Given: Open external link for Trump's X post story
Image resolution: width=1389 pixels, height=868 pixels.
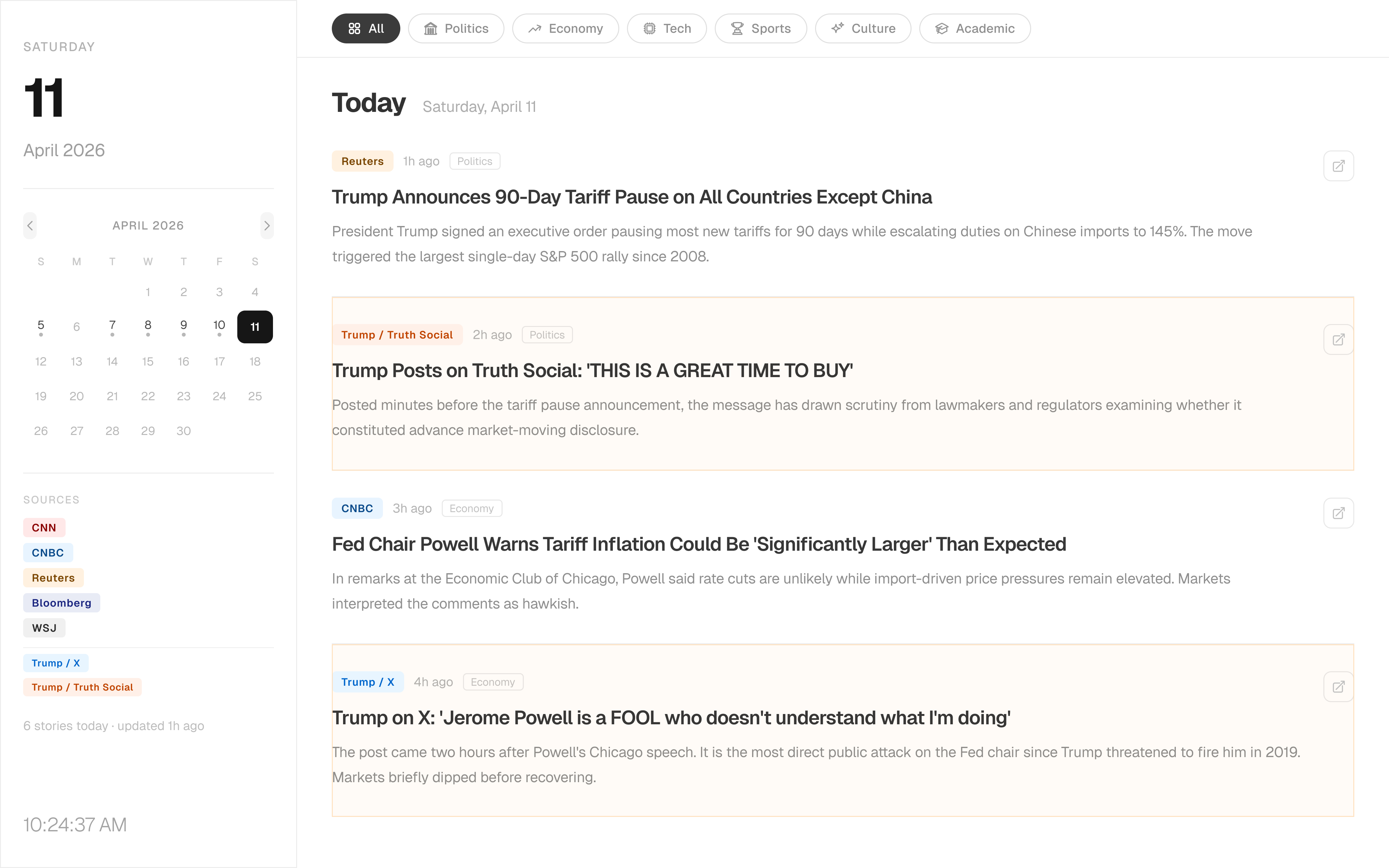Looking at the screenshot, I should click(x=1339, y=687).
